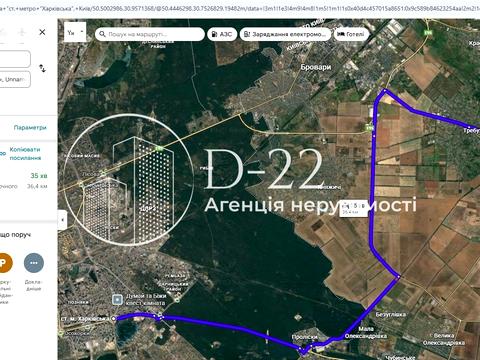The width and height of the screenshot is (480, 360).
Task: Select the Готелі hotels chip
Action: click(351, 34)
